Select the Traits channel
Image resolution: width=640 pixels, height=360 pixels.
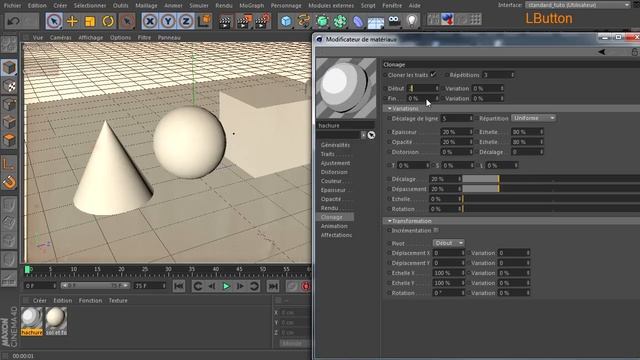[x=327, y=154]
